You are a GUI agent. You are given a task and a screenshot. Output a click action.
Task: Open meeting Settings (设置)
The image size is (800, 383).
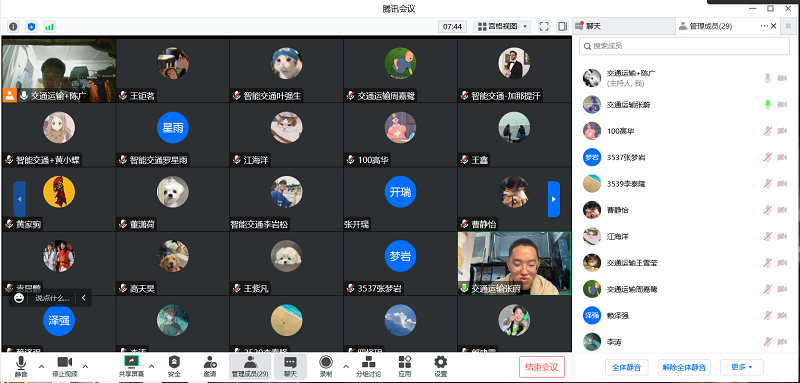pyautogui.click(x=441, y=366)
